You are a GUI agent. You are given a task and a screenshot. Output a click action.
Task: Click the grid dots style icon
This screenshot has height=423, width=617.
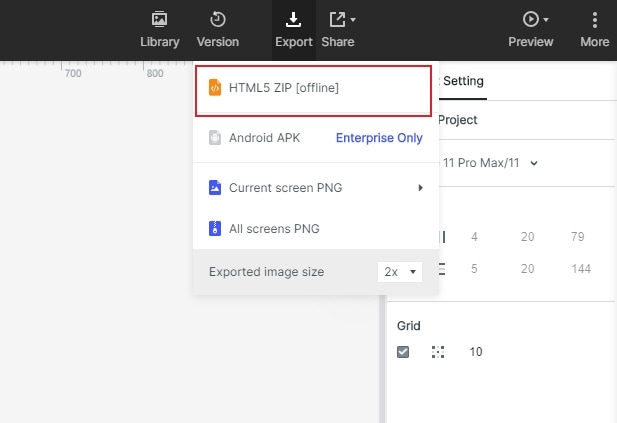click(437, 352)
